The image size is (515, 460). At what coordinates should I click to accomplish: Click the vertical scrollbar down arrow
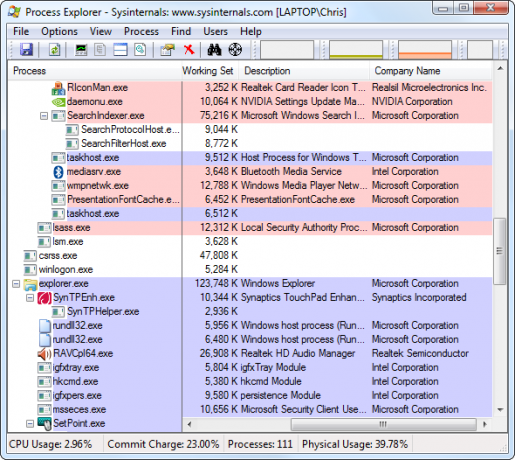(x=500, y=410)
